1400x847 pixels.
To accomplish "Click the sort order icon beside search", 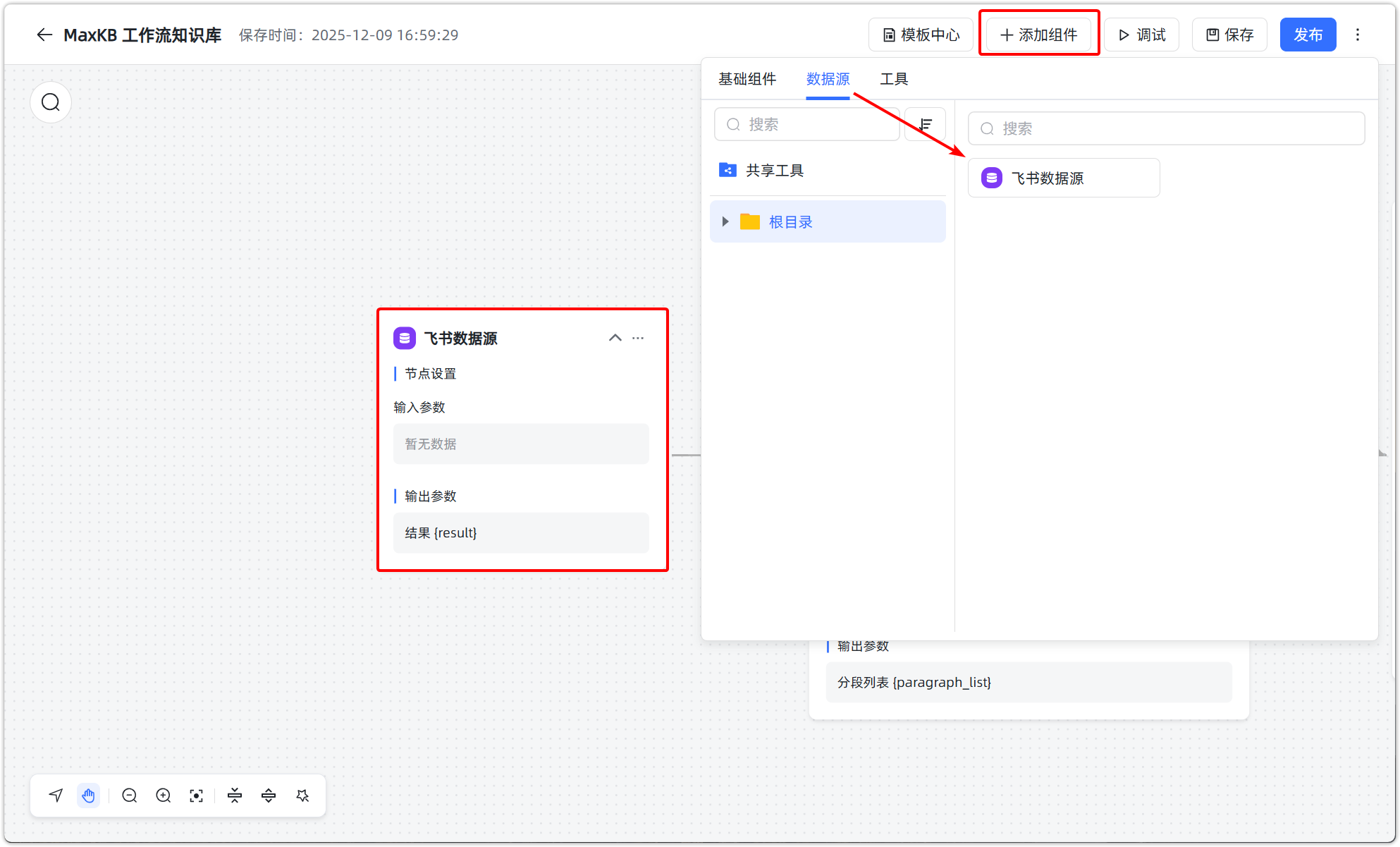I will pyautogui.click(x=925, y=124).
